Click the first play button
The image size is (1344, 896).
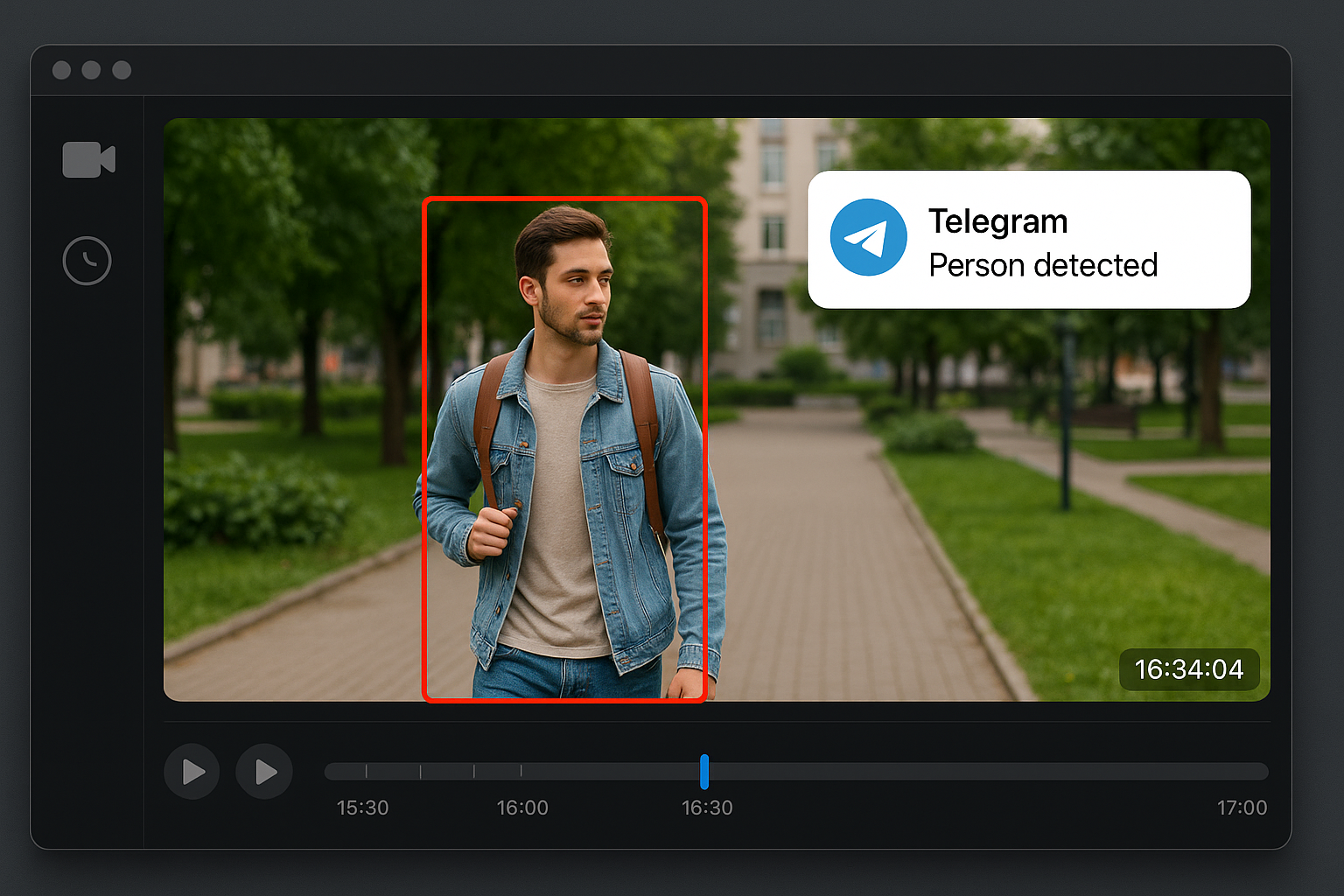192,772
